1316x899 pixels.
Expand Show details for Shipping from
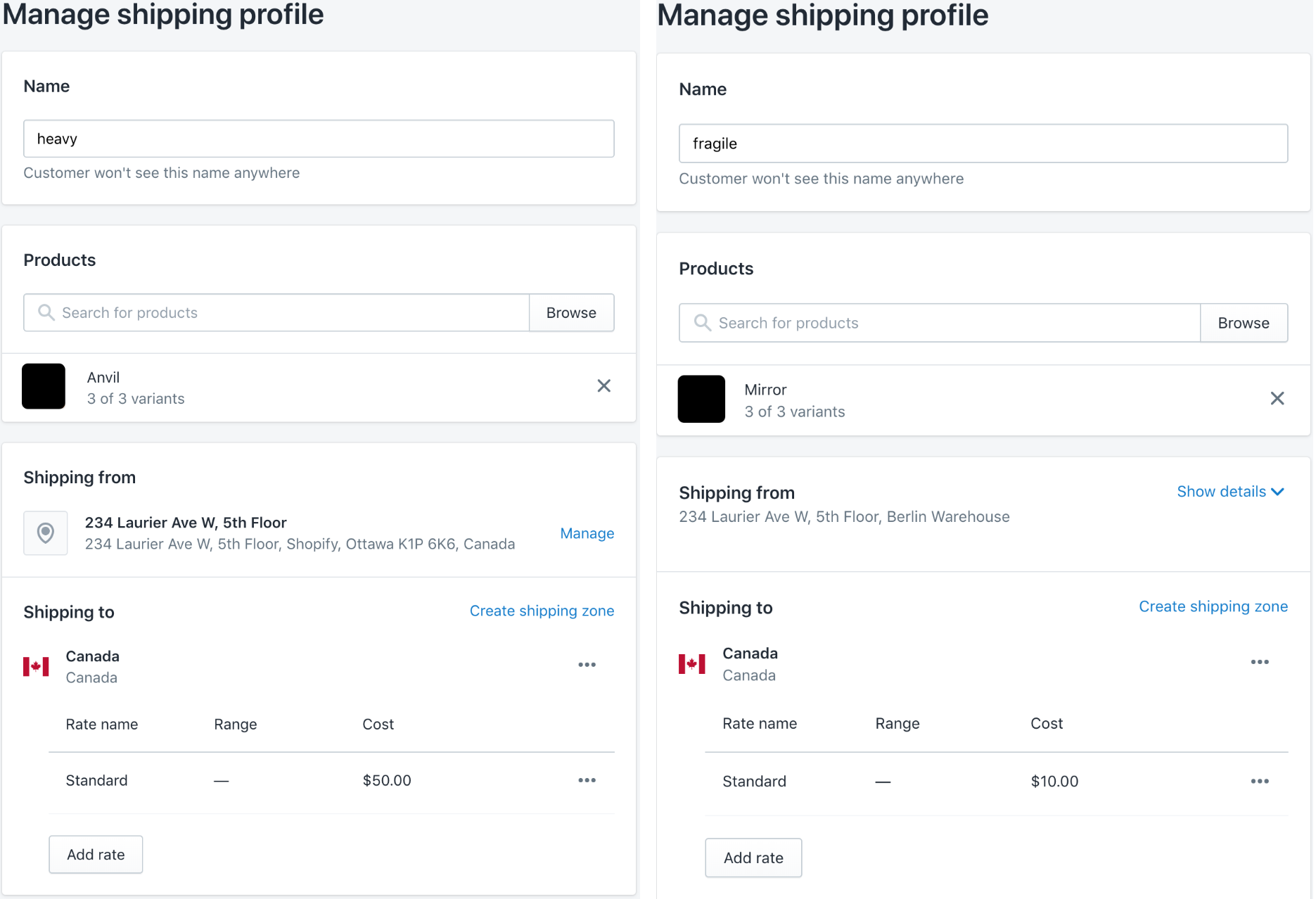tap(1229, 492)
